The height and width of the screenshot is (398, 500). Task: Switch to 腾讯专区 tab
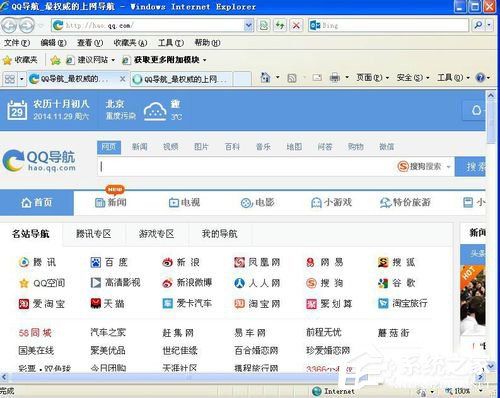94,234
